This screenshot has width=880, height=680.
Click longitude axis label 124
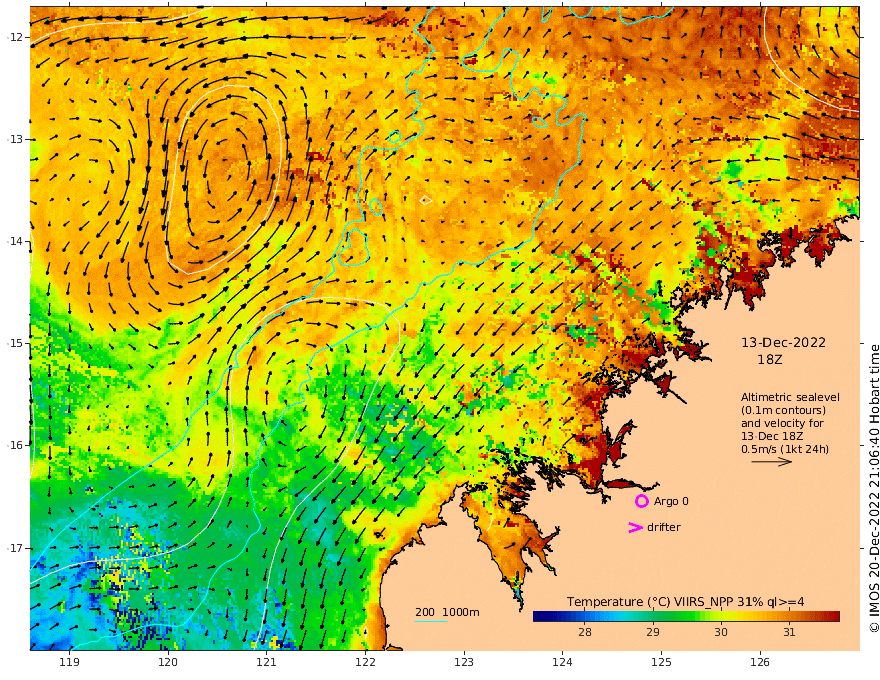563,662
